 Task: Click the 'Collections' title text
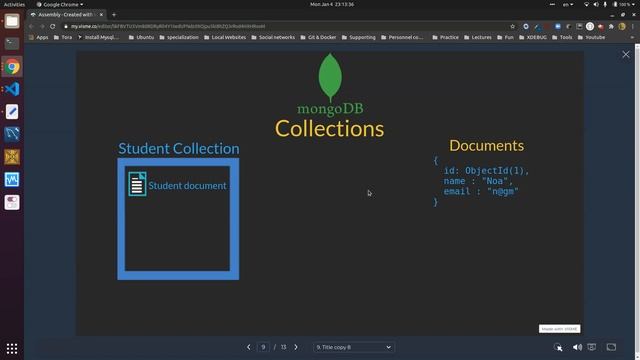click(x=329, y=129)
